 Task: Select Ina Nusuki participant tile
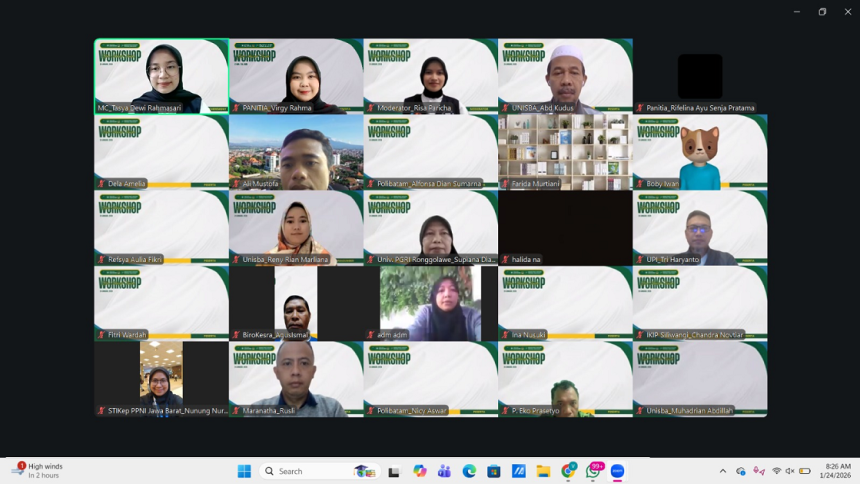click(x=565, y=303)
